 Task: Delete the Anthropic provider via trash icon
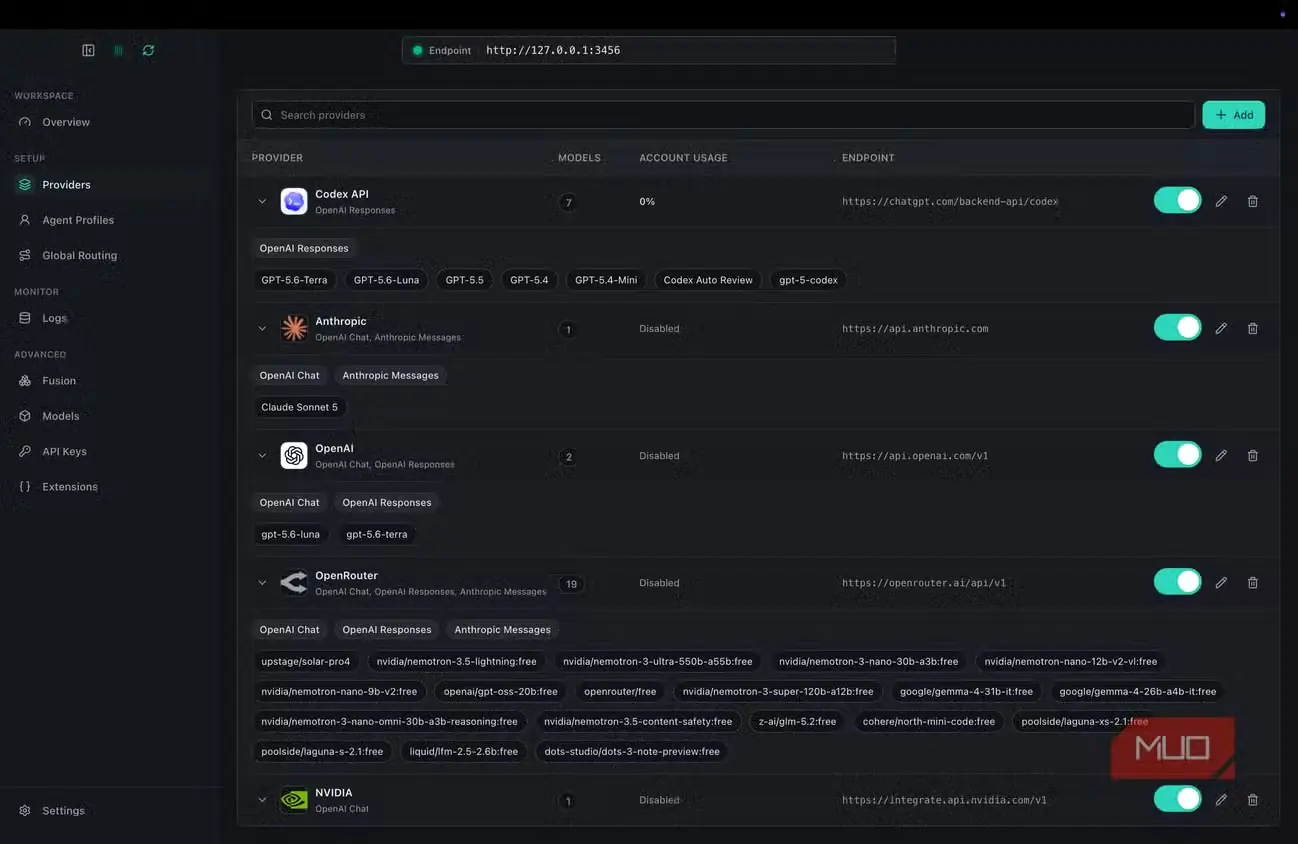(1253, 328)
